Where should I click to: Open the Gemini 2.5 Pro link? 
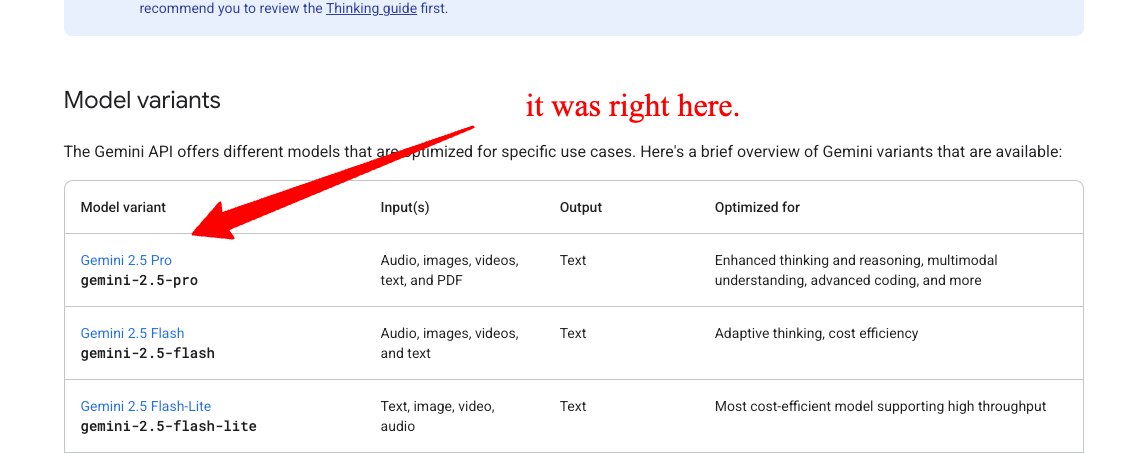[x=126, y=260]
